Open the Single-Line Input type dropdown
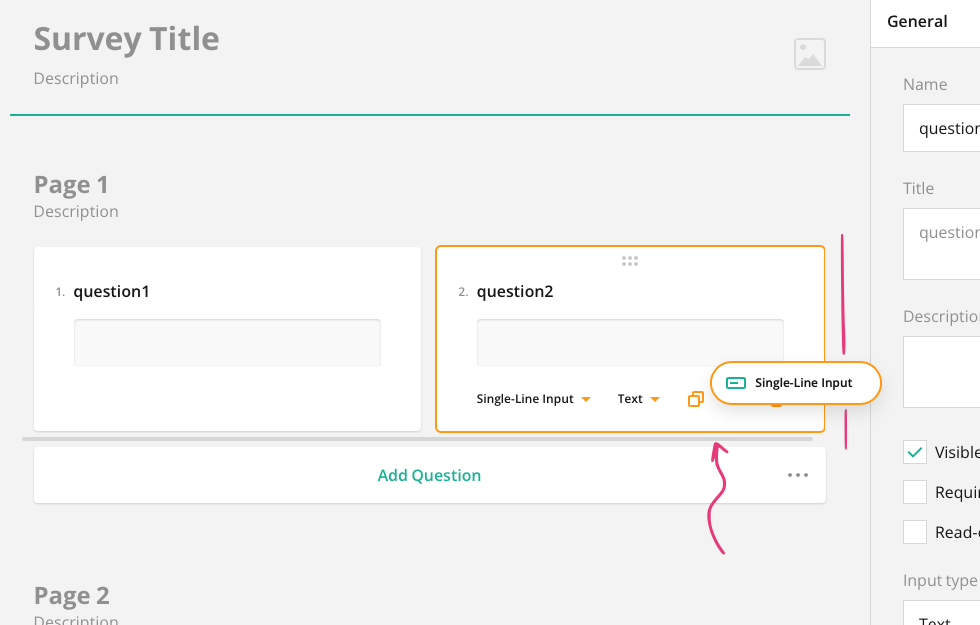 coord(533,399)
